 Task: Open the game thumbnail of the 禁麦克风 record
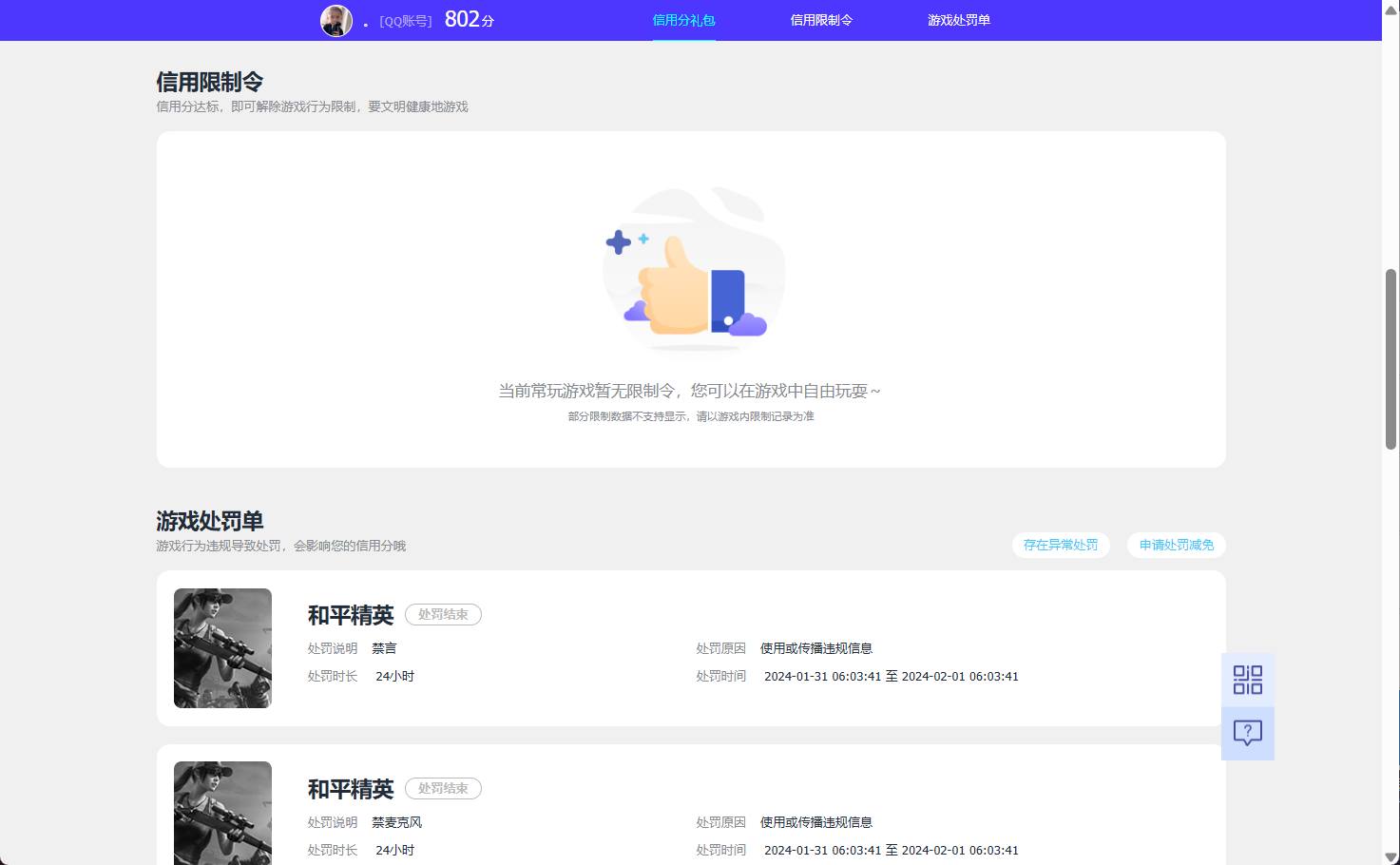click(222, 814)
